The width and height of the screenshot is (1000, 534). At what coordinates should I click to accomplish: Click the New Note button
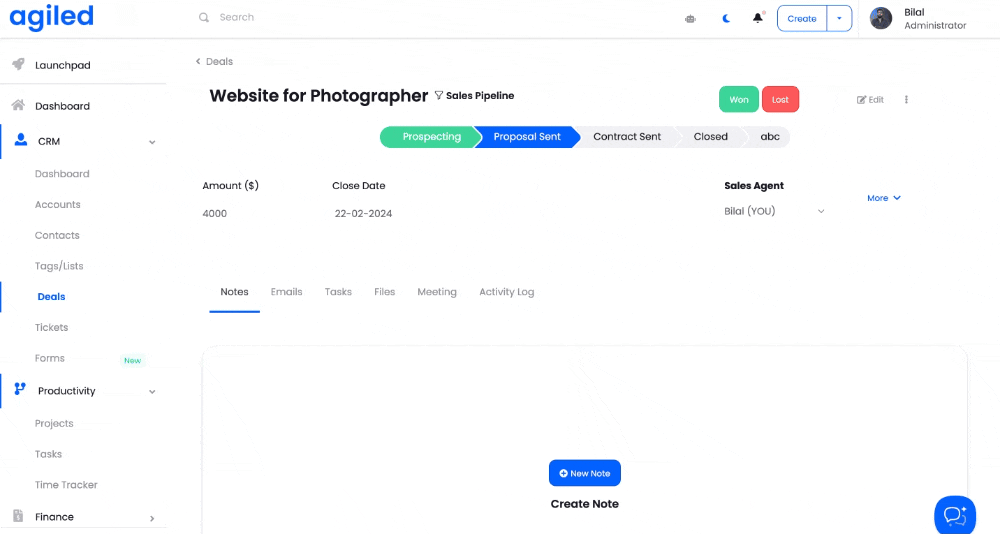pos(585,473)
